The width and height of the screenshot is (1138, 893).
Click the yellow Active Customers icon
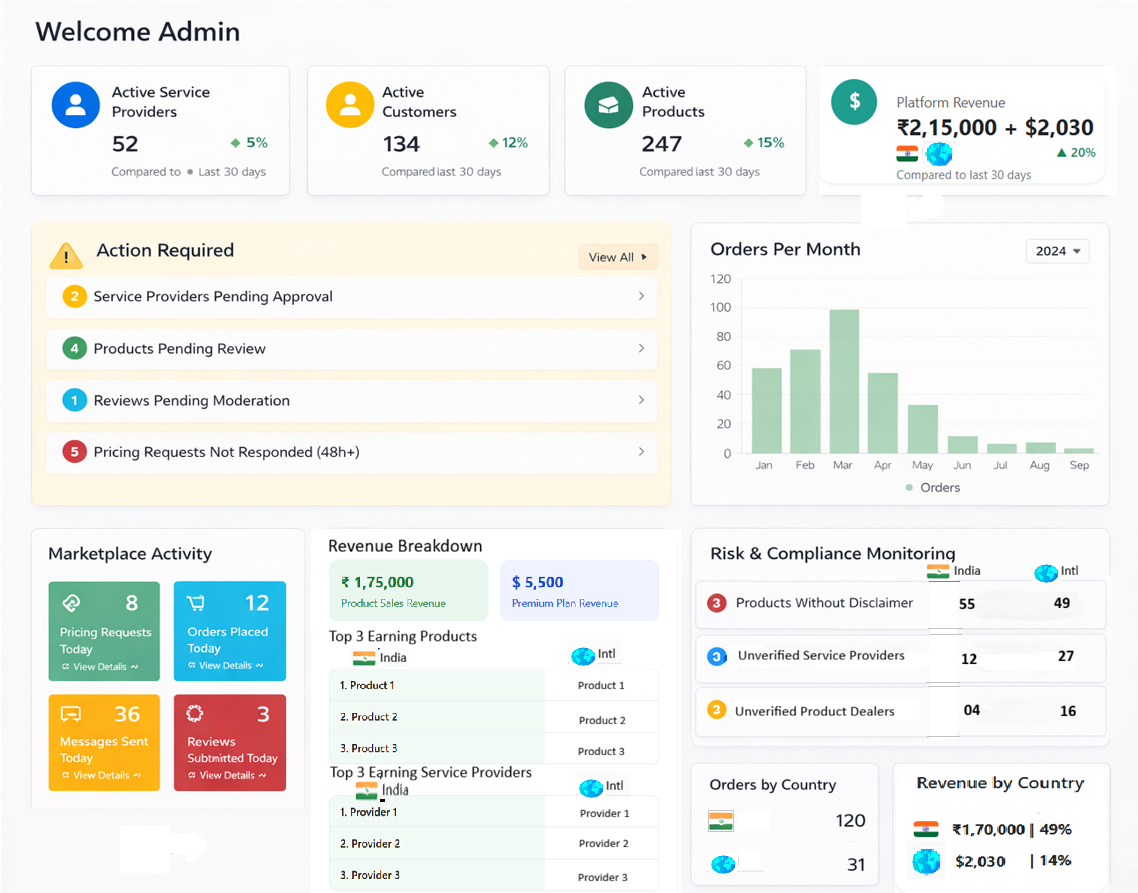(x=350, y=105)
